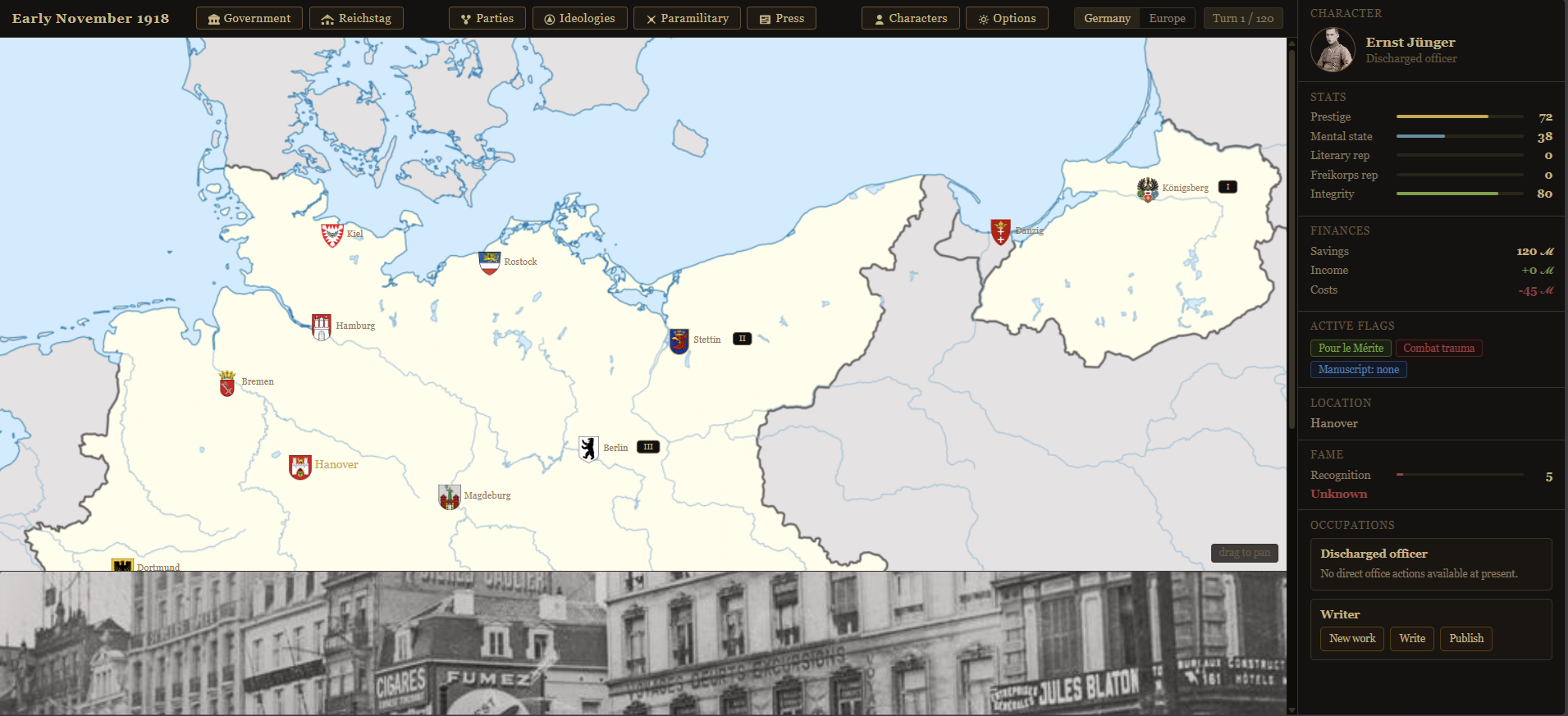Click the Magdeburg city label
The height and width of the screenshot is (716, 1568).
coord(487,495)
